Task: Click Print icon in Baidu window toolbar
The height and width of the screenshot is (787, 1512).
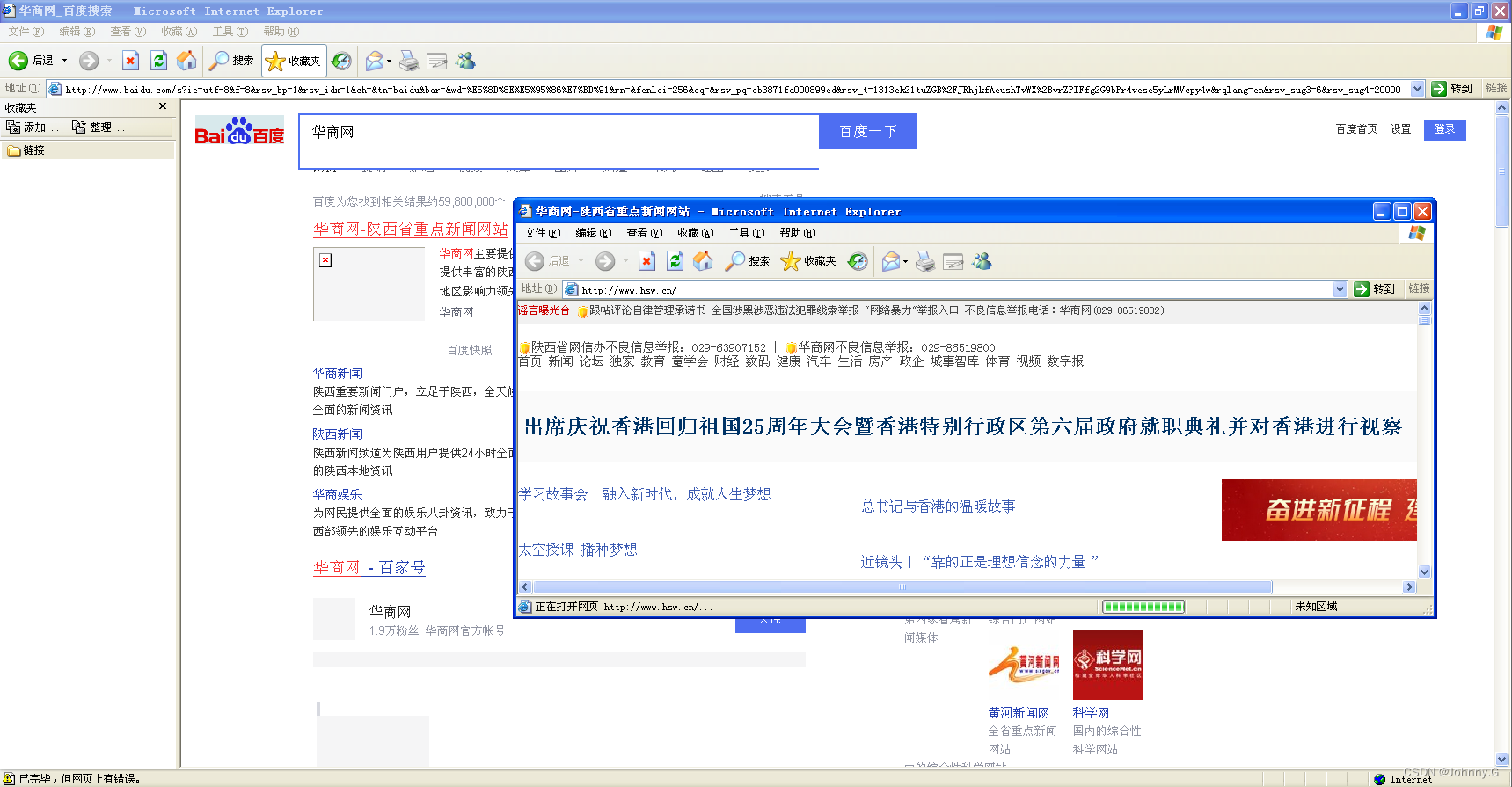Action: click(x=409, y=61)
